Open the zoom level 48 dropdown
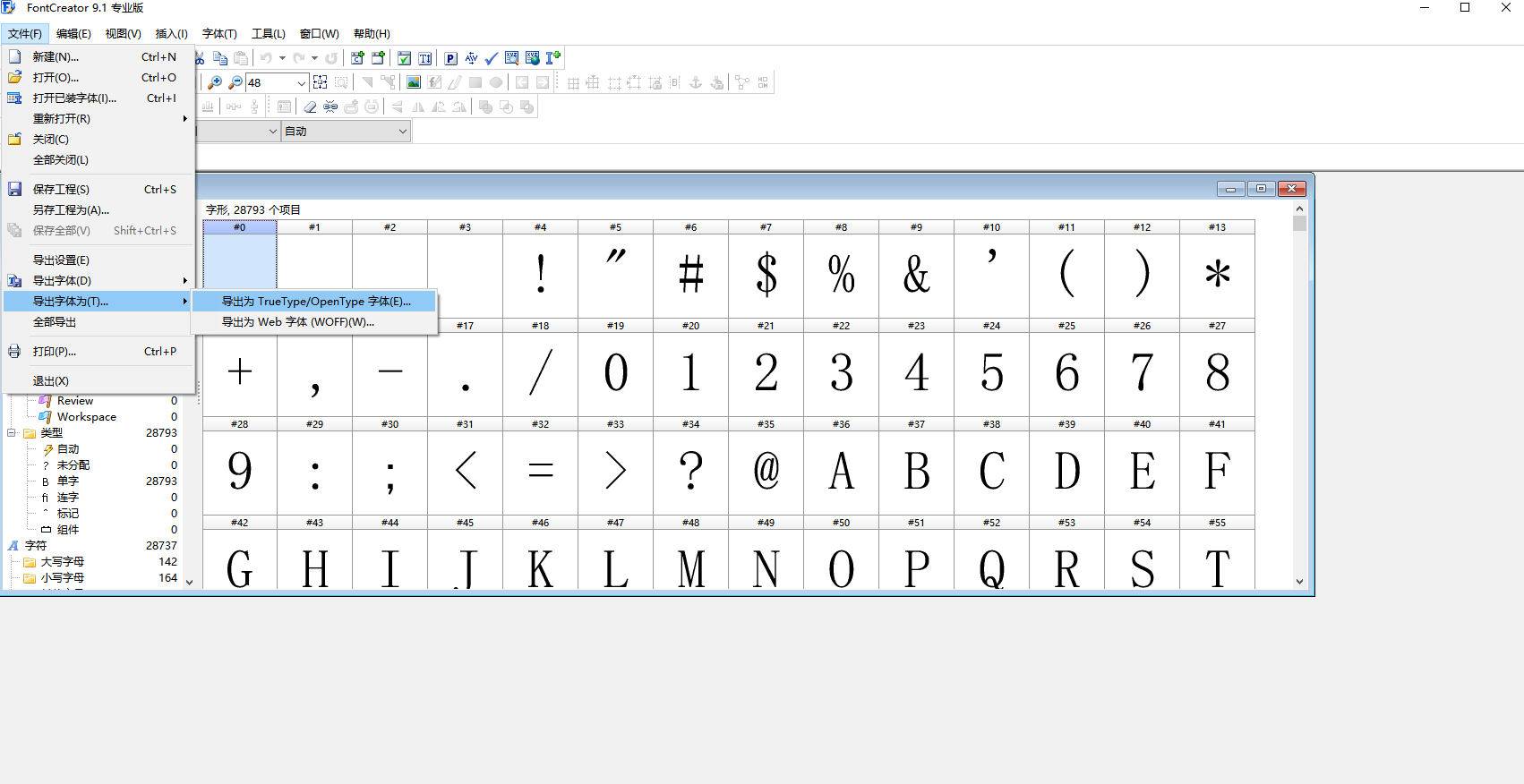1524x784 pixels. click(x=302, y=82)
